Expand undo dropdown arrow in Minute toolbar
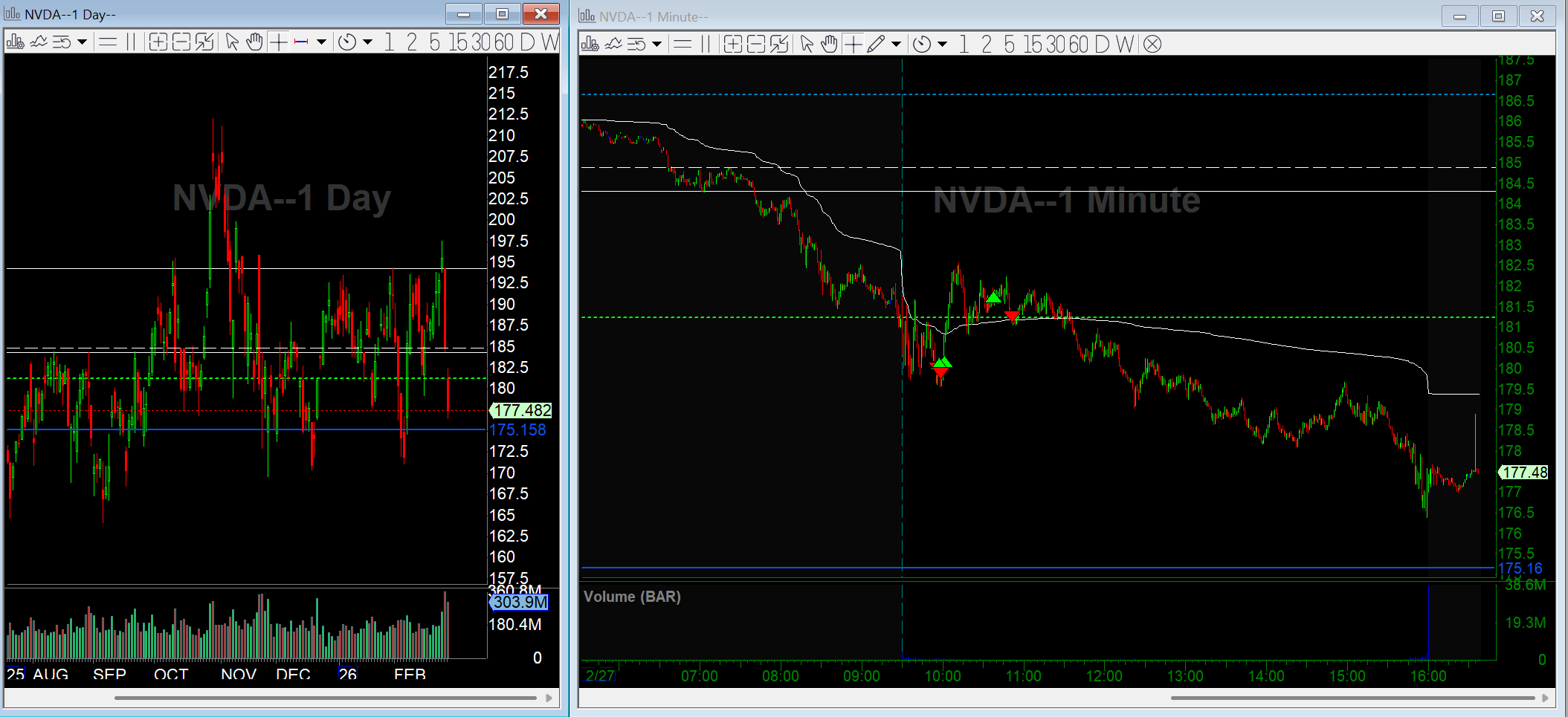The height and width of the screenshot is (717, 1568). click(656, 45)
